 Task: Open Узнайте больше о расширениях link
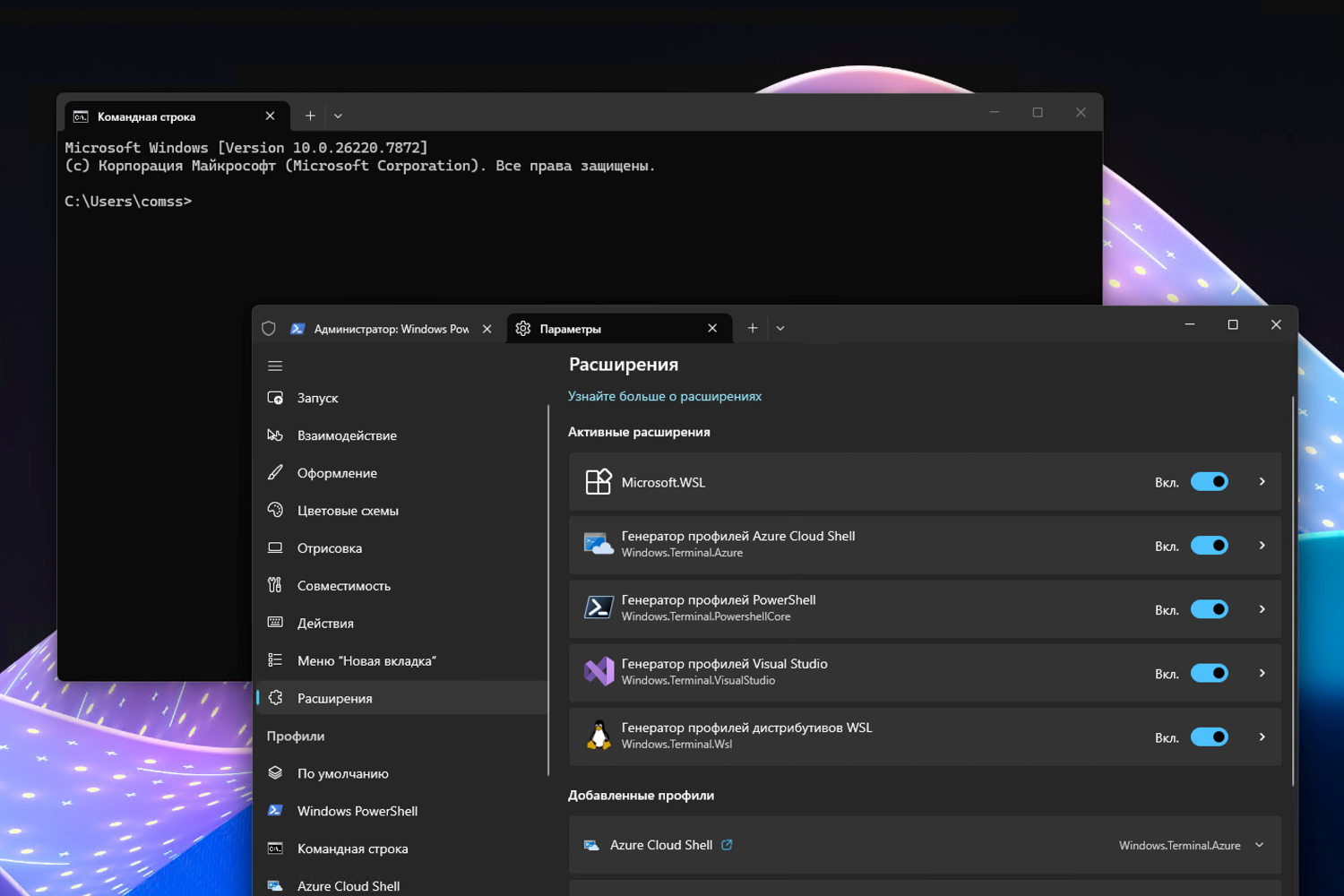pos(665,395)
